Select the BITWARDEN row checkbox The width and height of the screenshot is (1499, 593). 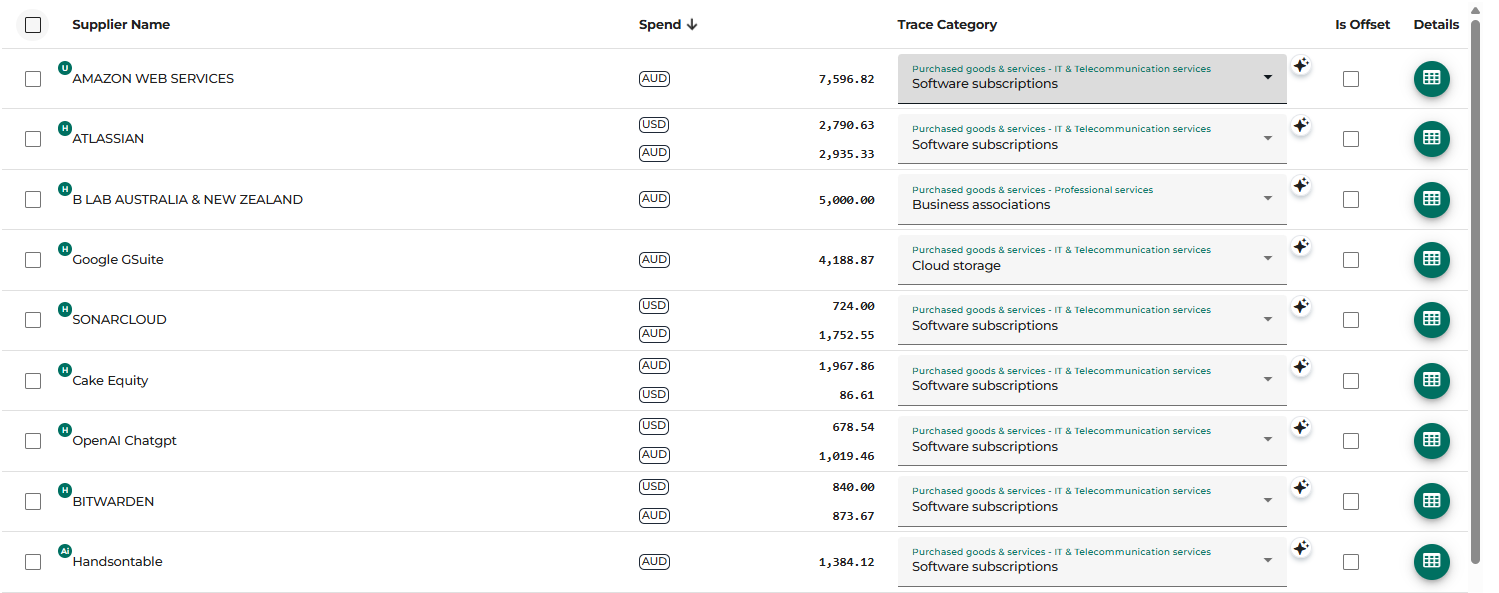33,501
